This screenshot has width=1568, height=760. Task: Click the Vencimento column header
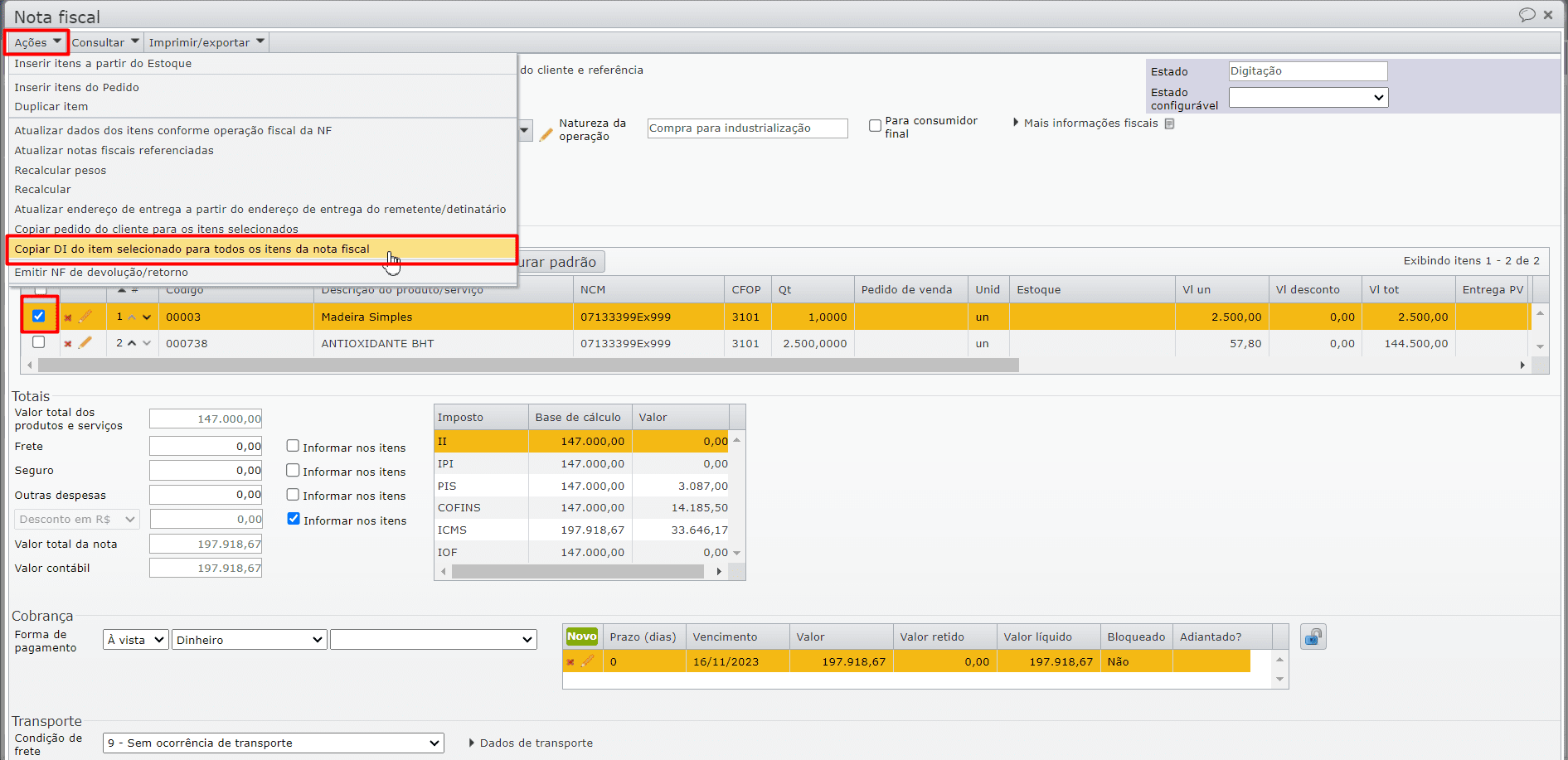pos(737,637)
